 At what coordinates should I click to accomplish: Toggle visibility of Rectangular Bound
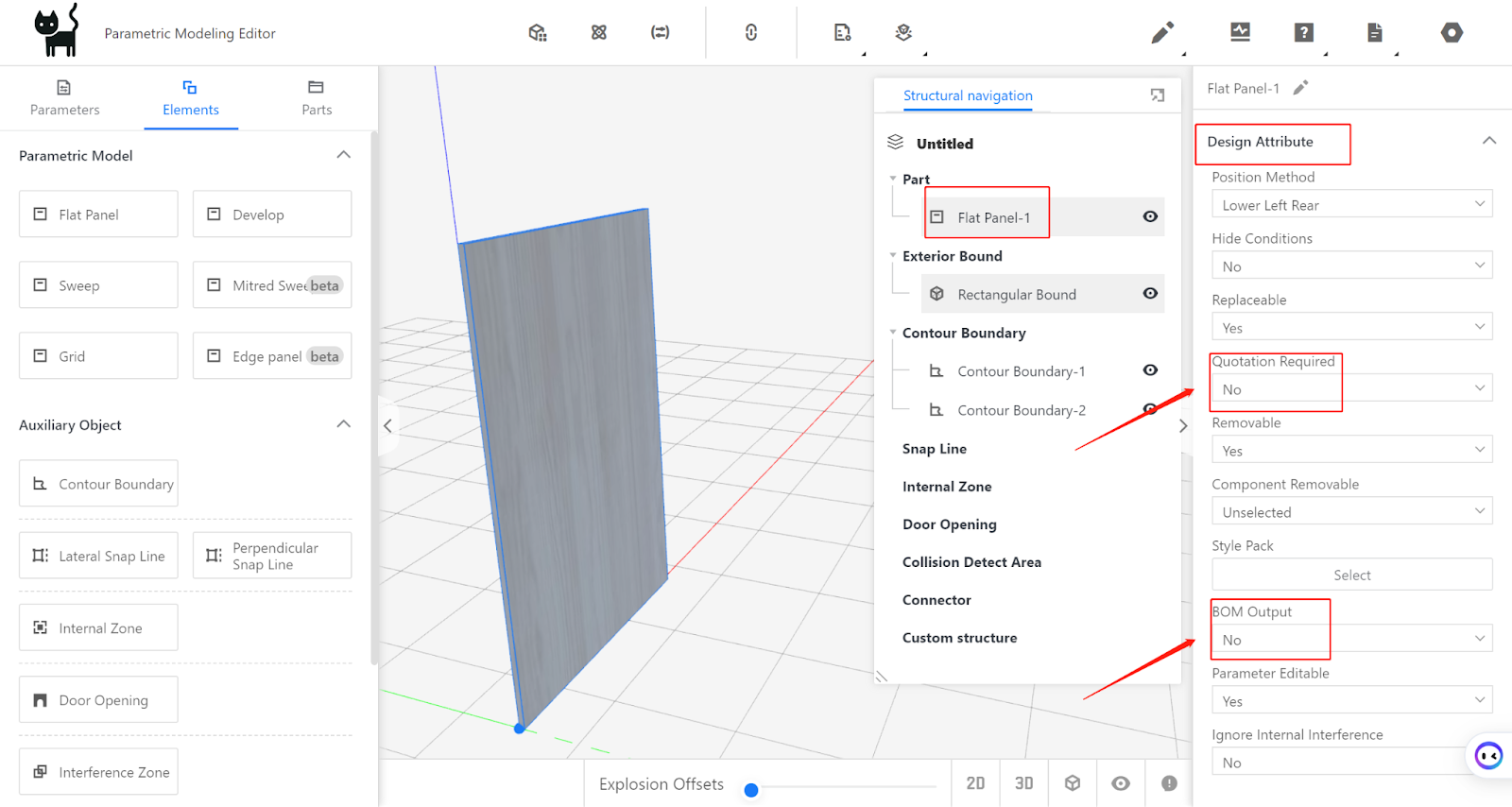1150,294
